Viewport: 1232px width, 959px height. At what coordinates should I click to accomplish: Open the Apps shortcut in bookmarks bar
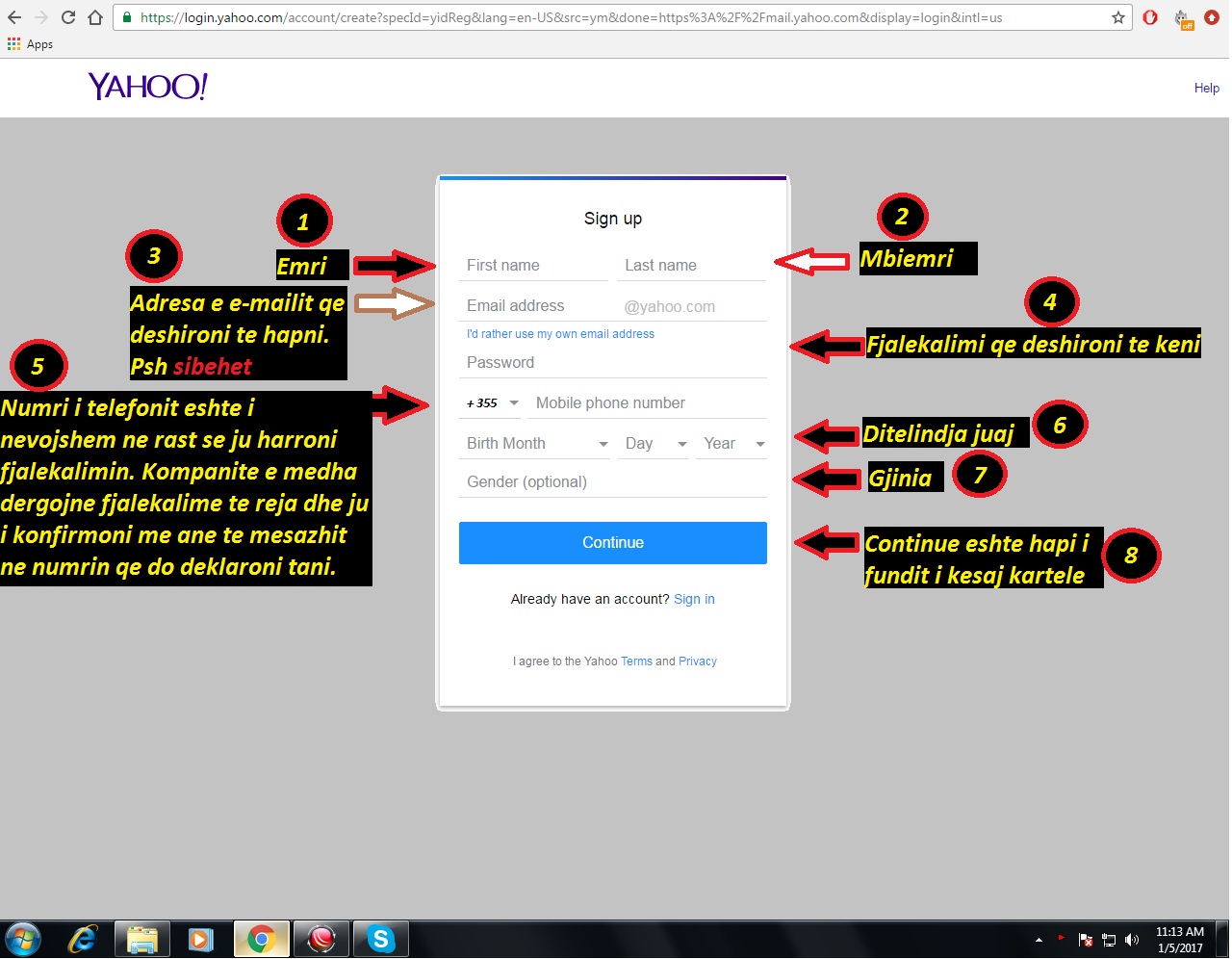tap(30, 44)
